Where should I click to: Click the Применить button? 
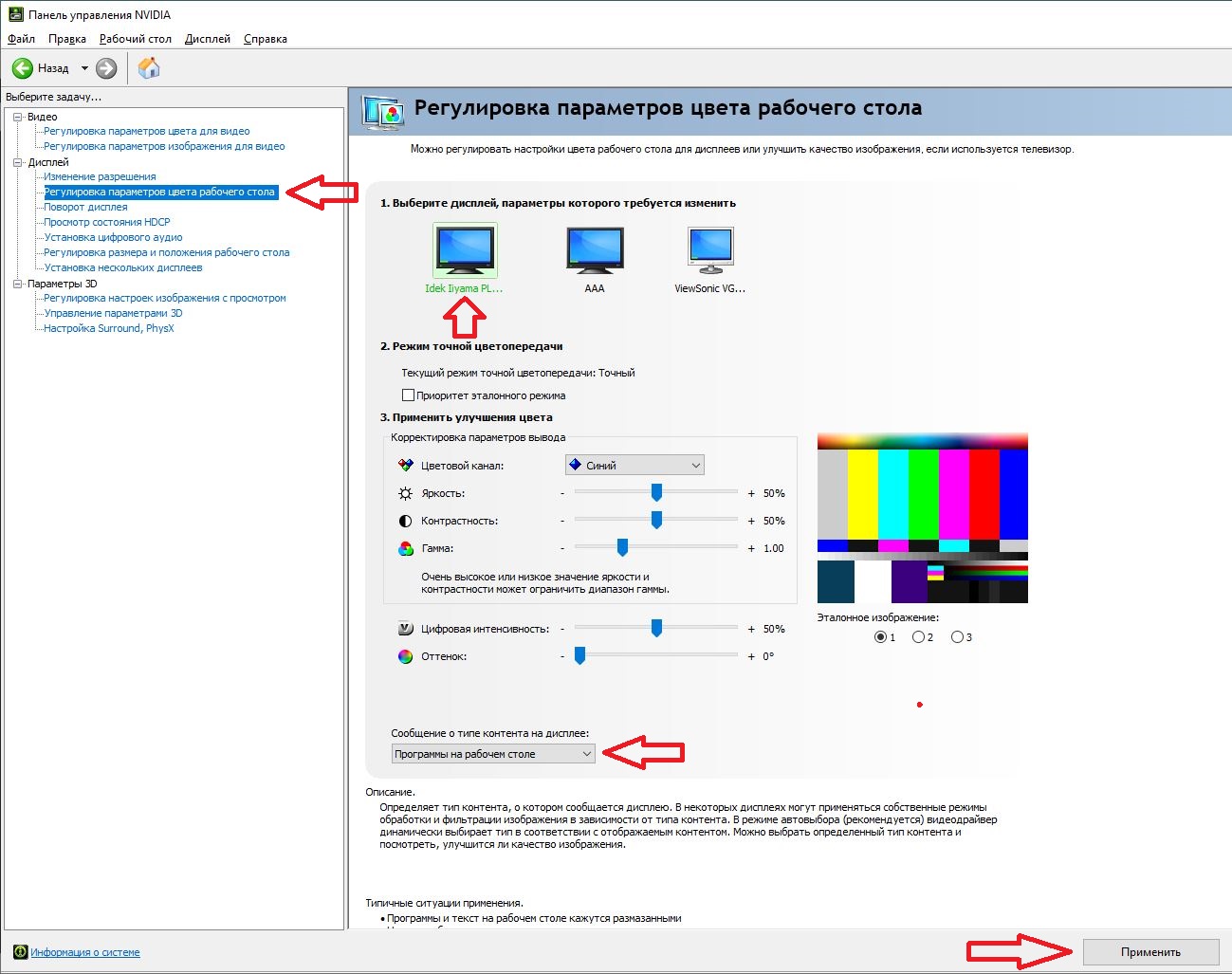pyautogui.click(x=1150, y=952)
